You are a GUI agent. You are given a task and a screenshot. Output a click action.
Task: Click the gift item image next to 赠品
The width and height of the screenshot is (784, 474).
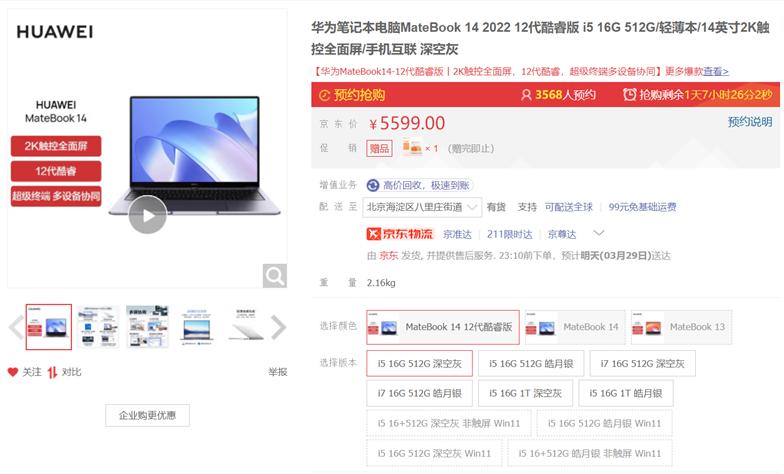pos(412,148)
